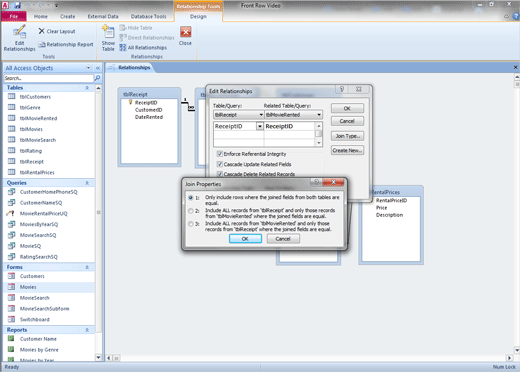Open the tblReceipt Table/Query dropdown

pos(261,115)
